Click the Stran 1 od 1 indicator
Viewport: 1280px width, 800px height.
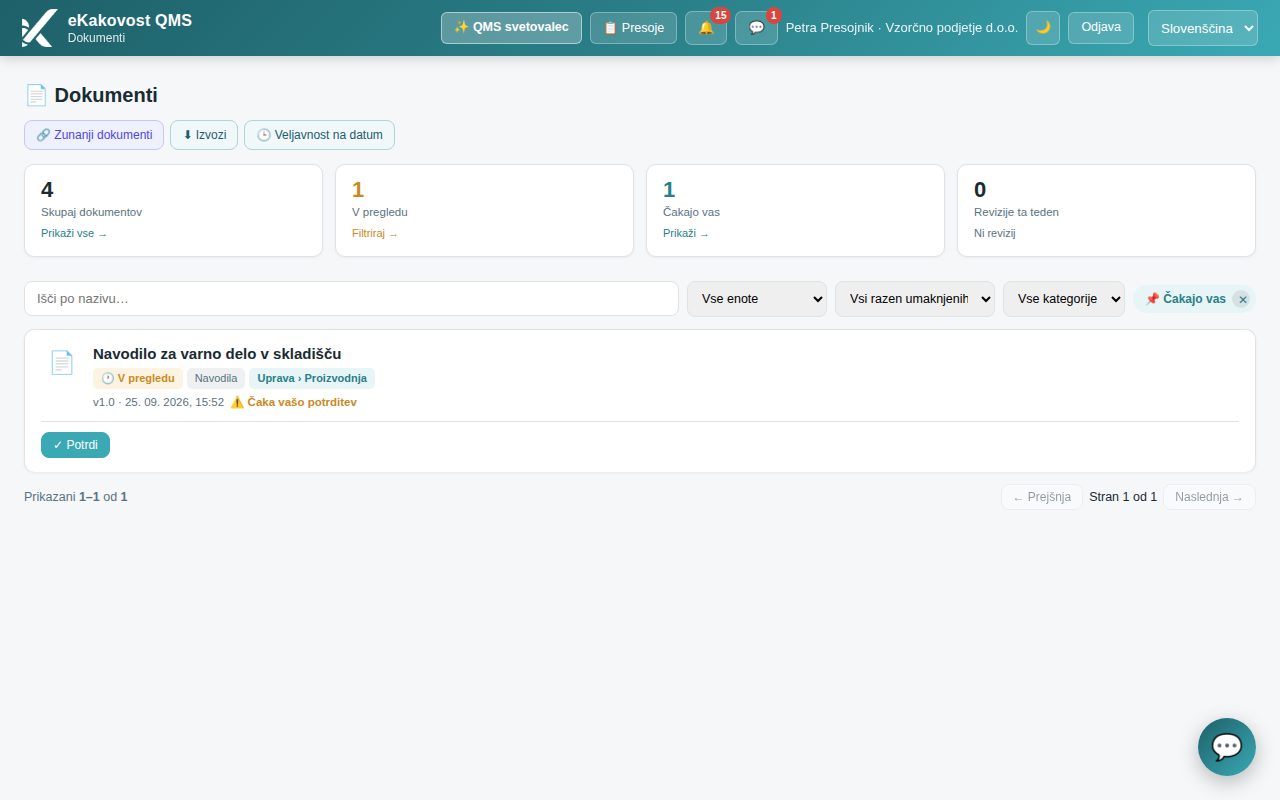pos(1123,497)
